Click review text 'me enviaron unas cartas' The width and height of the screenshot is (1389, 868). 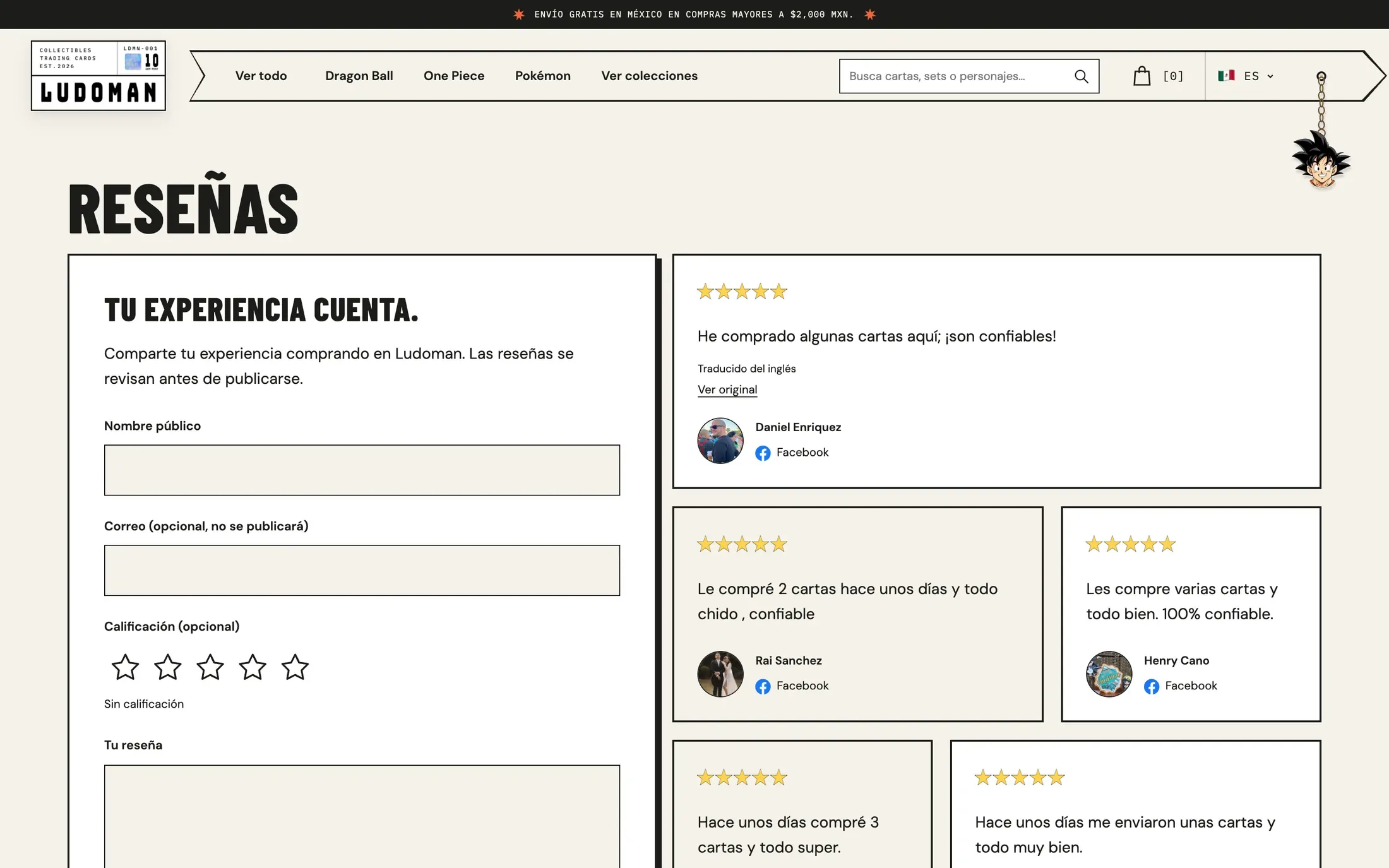(1125, 835)
